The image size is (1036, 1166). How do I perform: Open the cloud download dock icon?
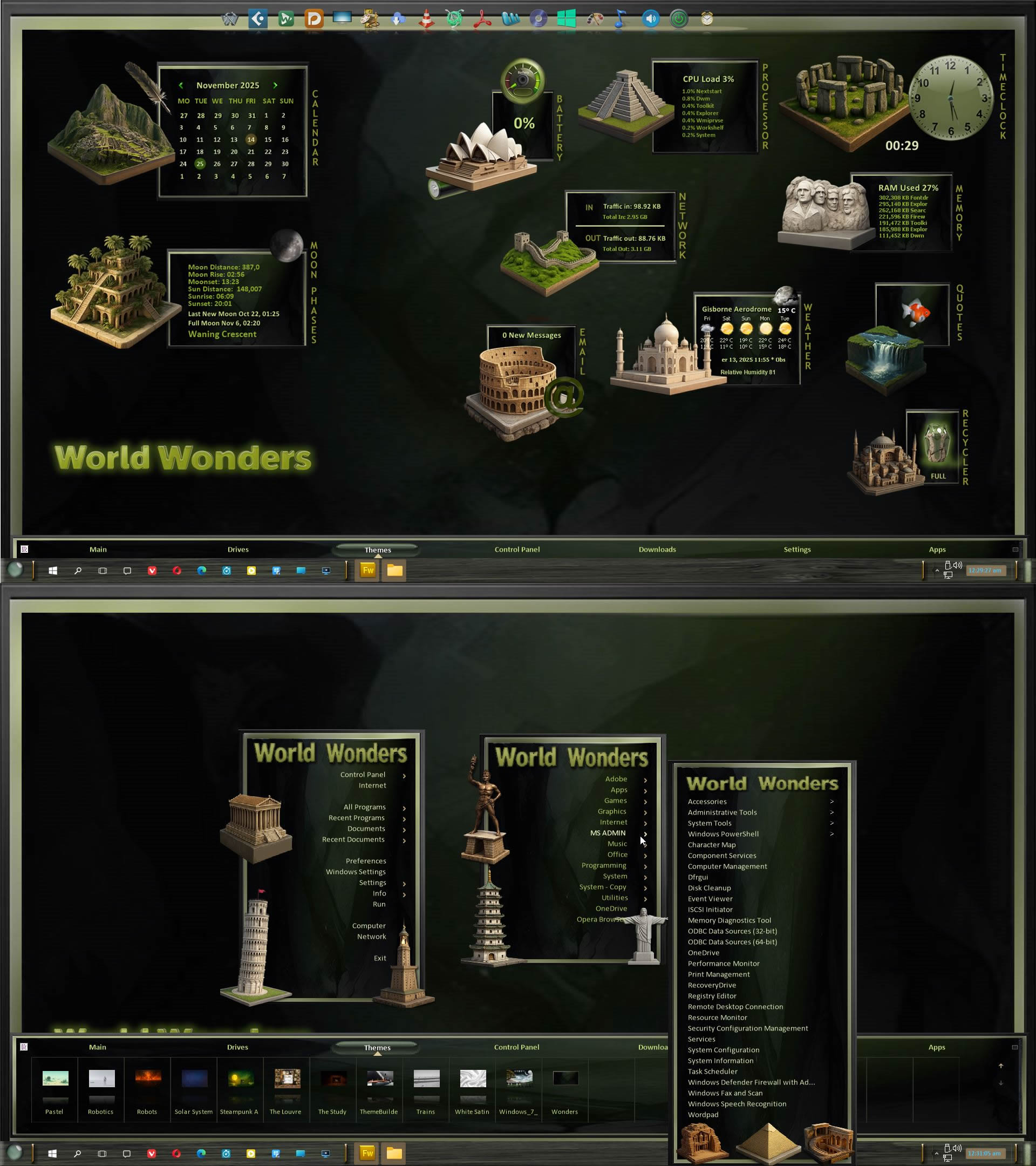[x=398, y=19]
